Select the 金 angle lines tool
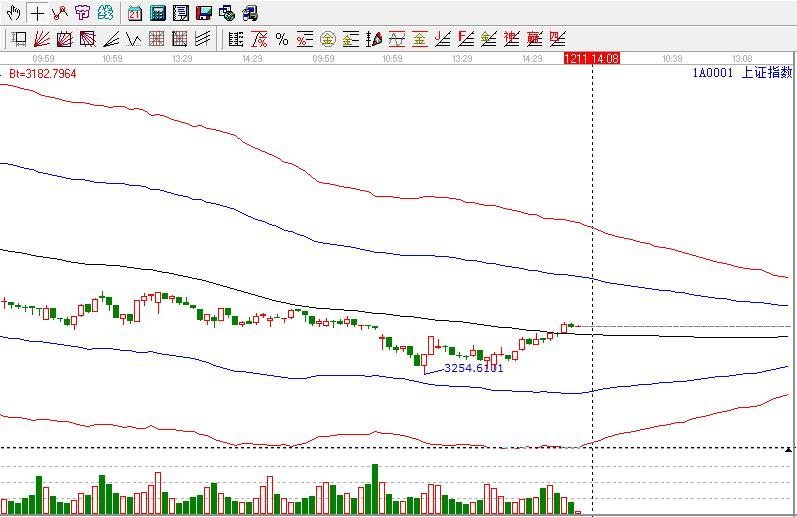 coord(488,39)
